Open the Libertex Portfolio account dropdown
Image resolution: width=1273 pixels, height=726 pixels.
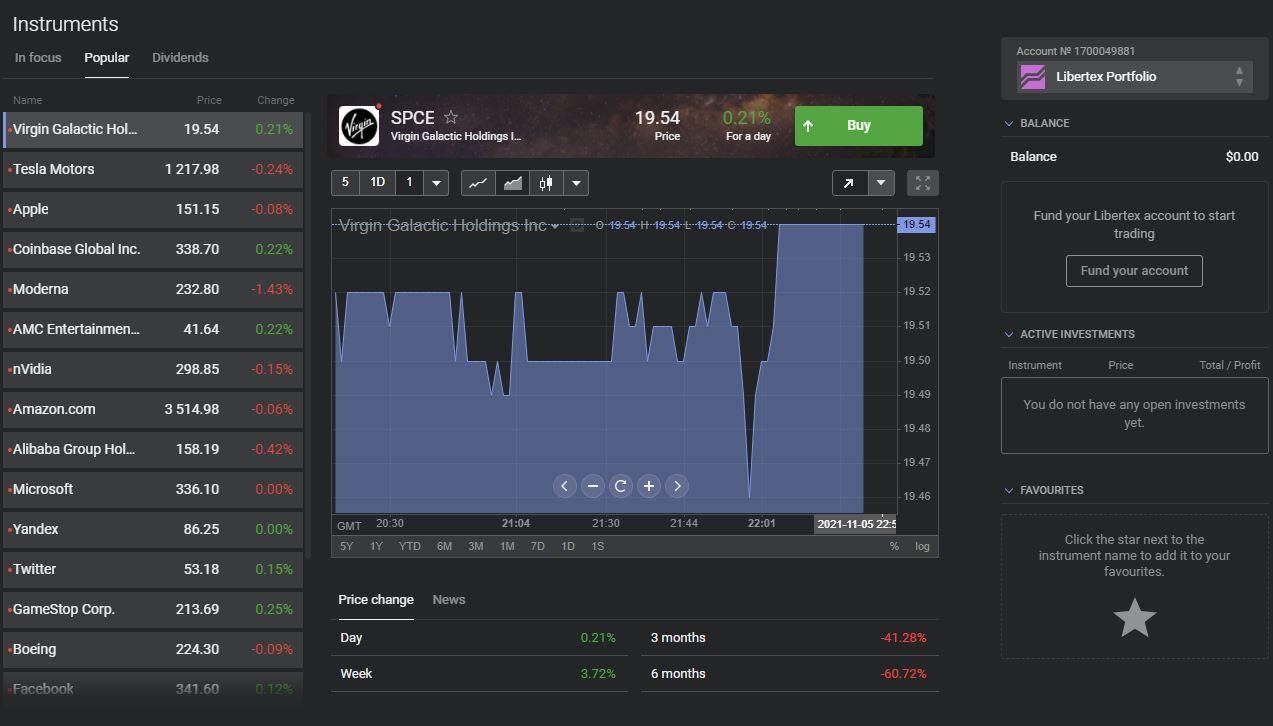[1134, 77]
